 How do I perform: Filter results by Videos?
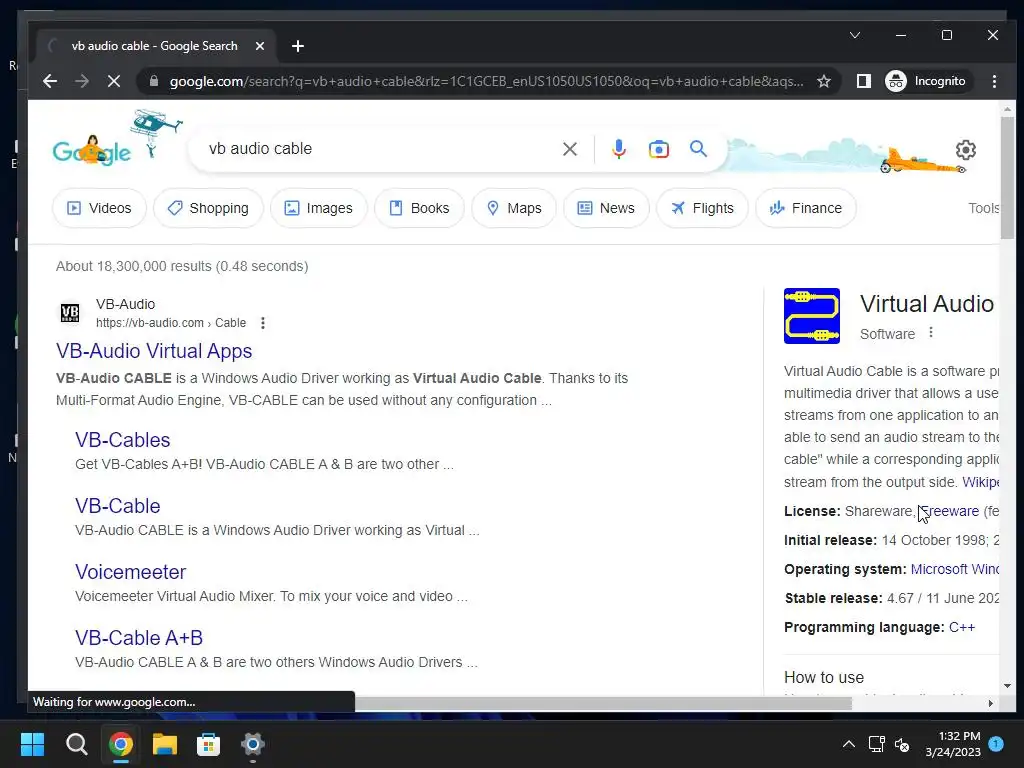click(99, 208)
